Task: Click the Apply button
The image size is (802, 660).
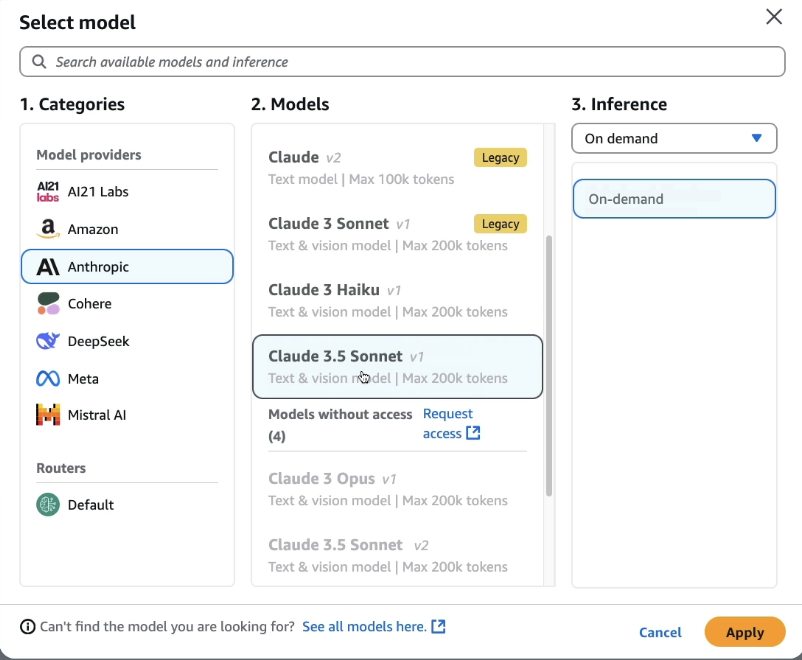Action: pyautogui.click(x=745, y=632)
